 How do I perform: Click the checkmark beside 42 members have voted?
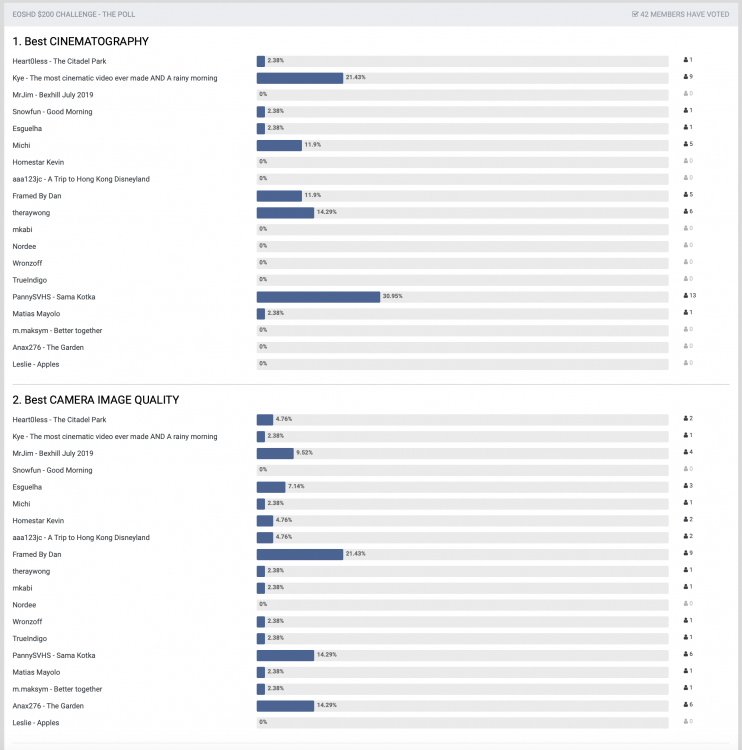coord(635,14)
